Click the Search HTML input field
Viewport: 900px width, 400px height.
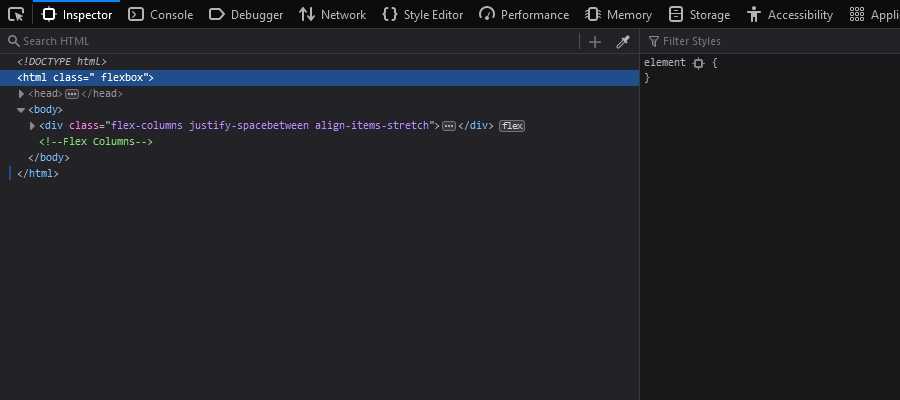(x=290, y=41)
